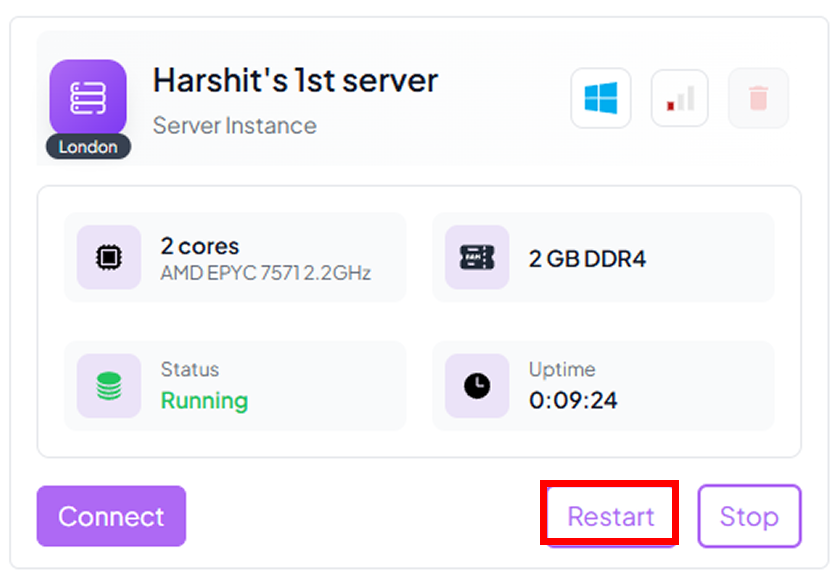Click the Server Instance subtitle
This screenshot has width=837, height=574.
pos(234,126)
